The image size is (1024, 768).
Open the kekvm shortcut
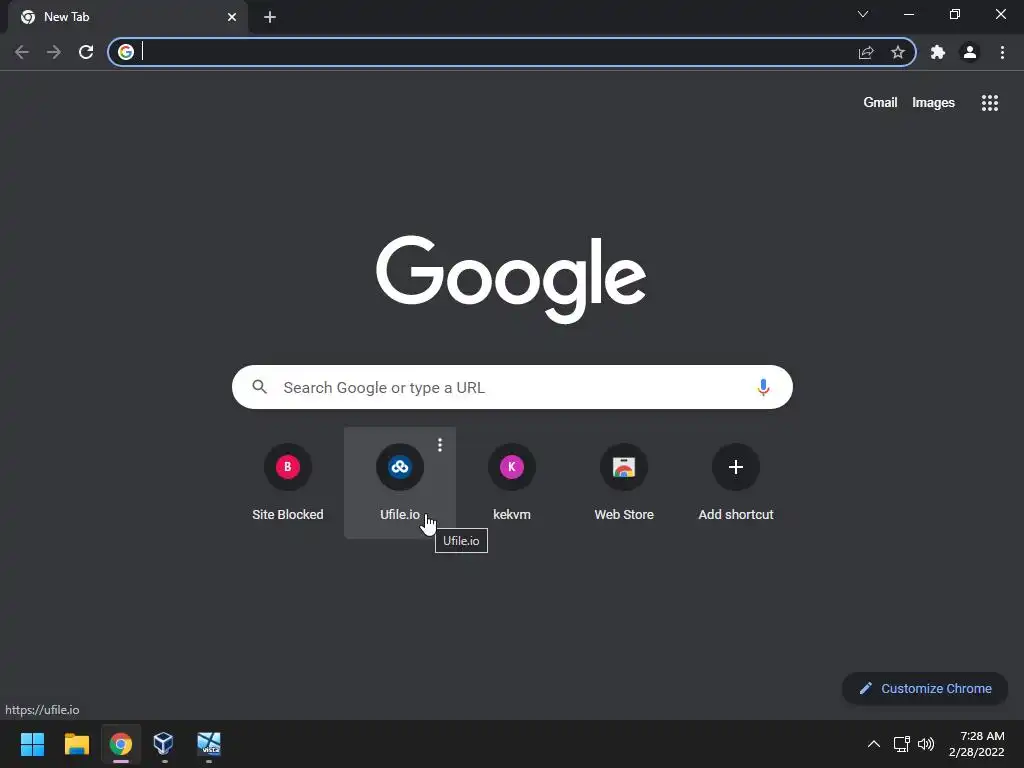point(511,483)
